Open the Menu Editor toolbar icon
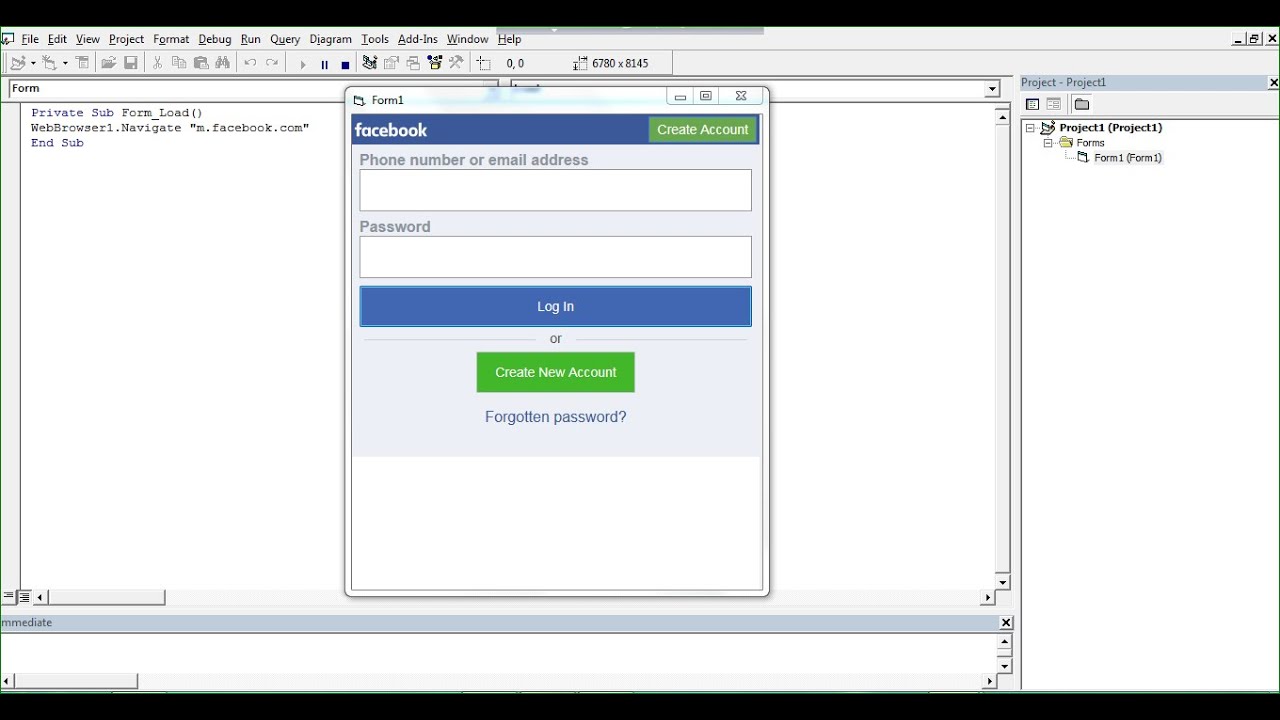Screen dimensions: 1280x720 tap(83, 63)
